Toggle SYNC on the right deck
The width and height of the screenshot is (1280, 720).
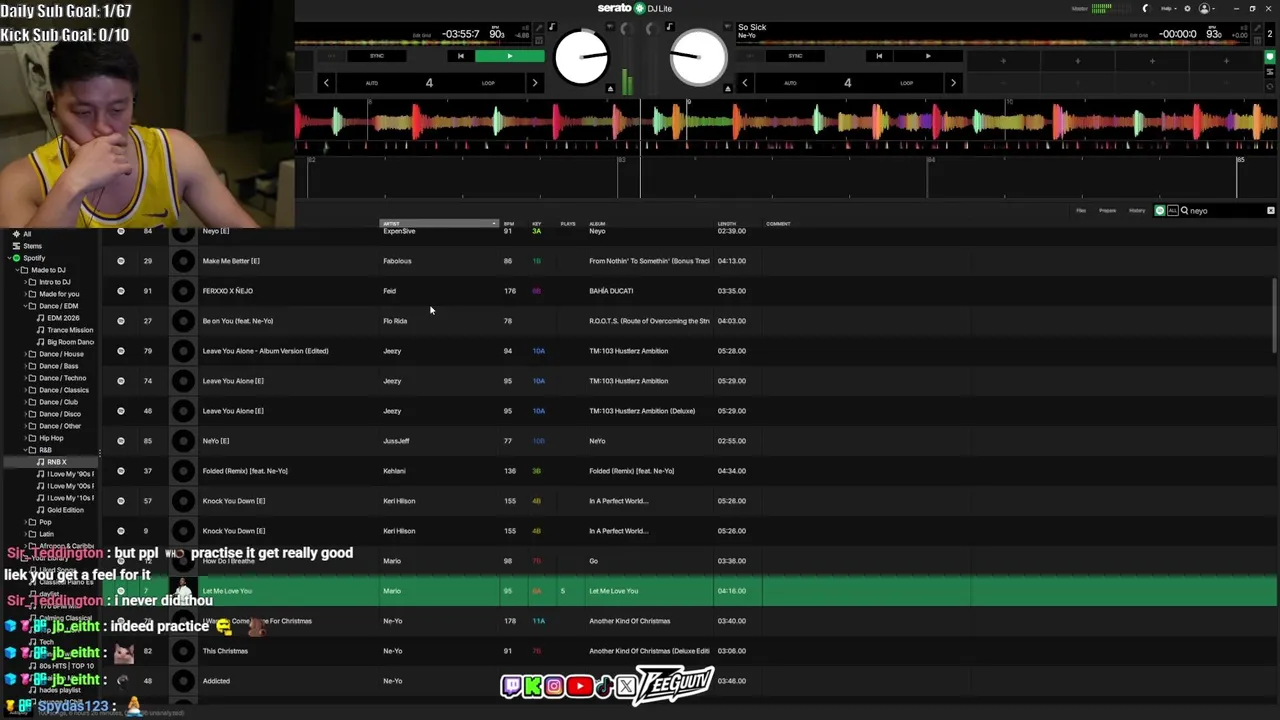point(795,56)
